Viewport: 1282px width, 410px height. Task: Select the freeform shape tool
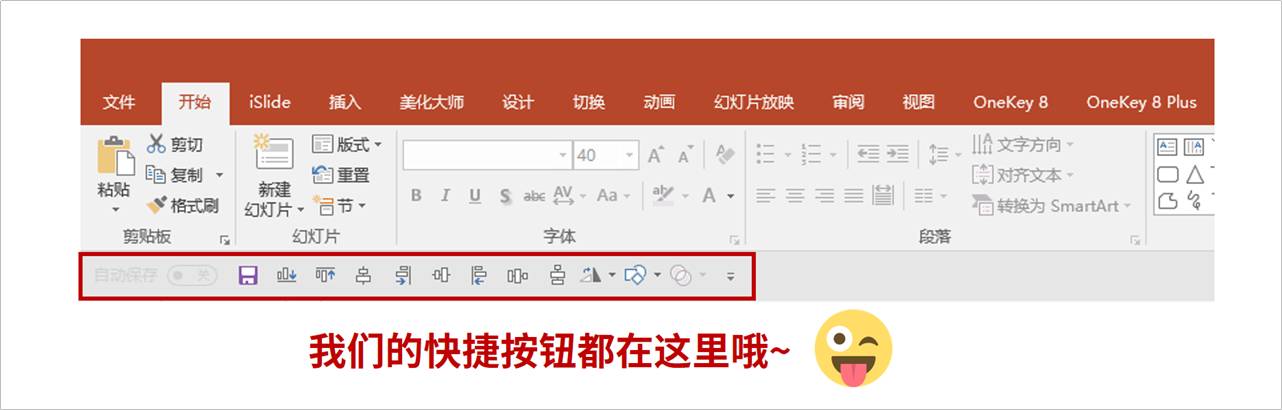pos(1167,201)
